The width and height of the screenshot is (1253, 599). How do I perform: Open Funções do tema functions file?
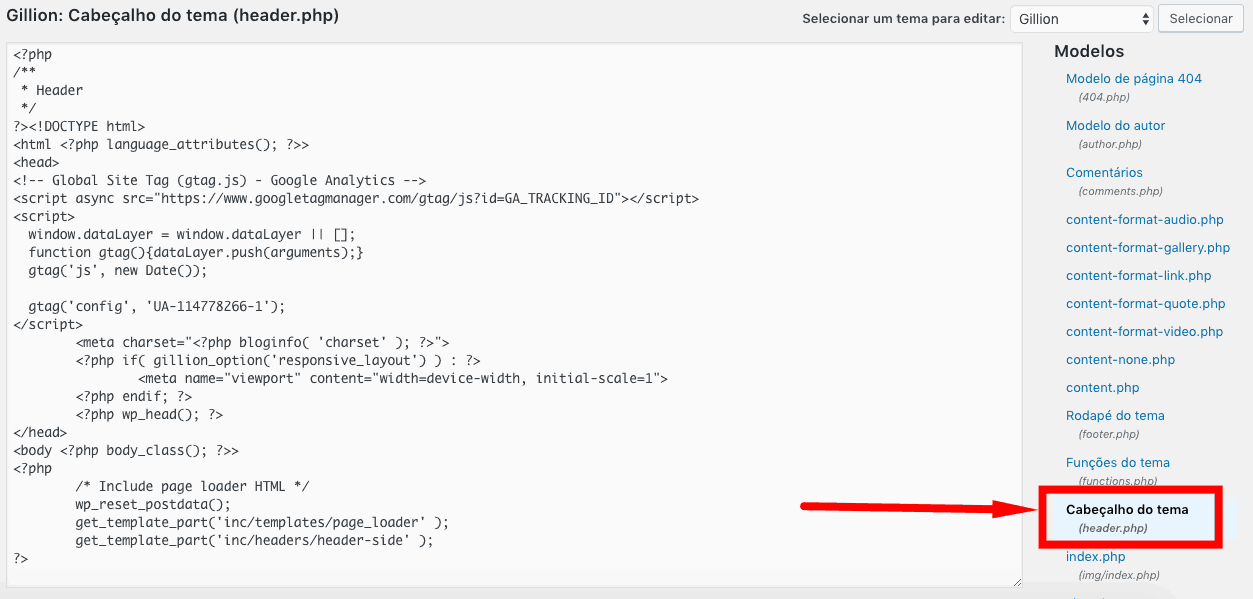tap(1118, 462)
